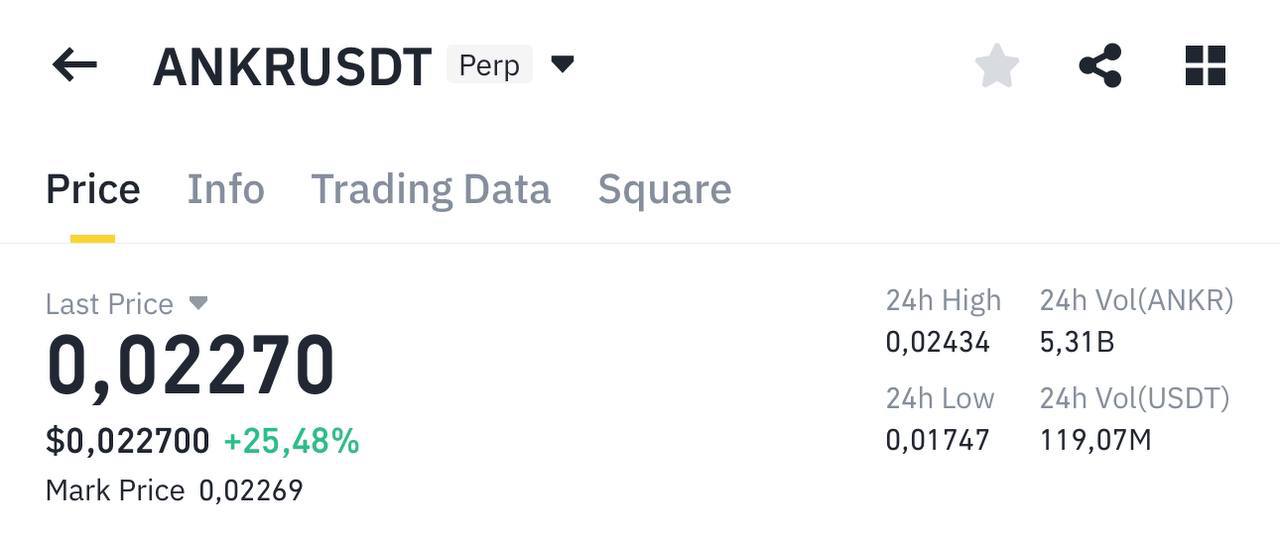The image size is (1280, 537).
Task: Go back using the left arrow
Action: 75,66
